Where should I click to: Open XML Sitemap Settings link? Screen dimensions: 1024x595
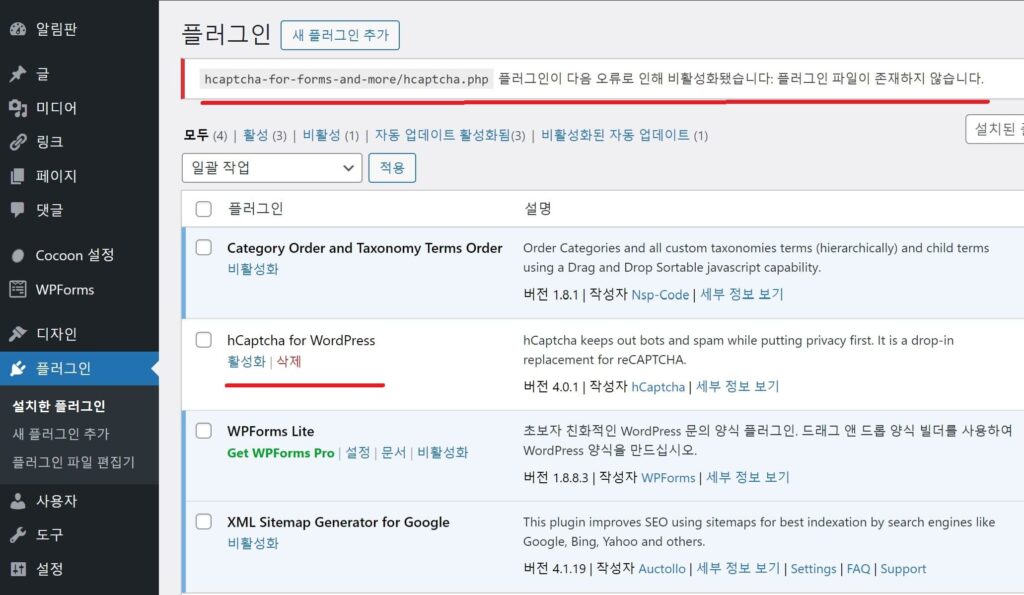813,569
